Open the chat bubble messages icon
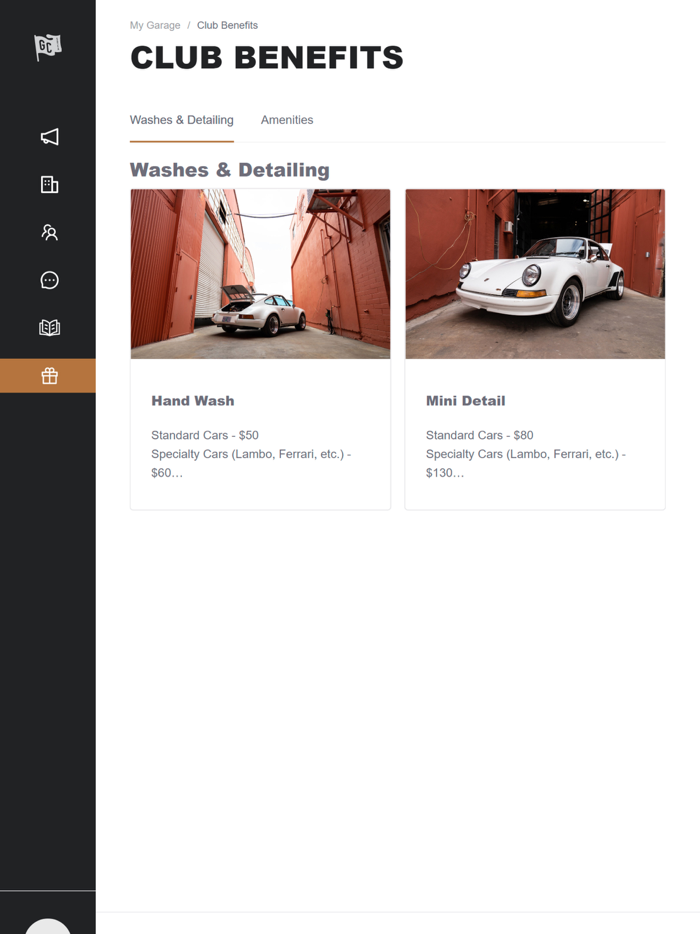 (49, 280)
